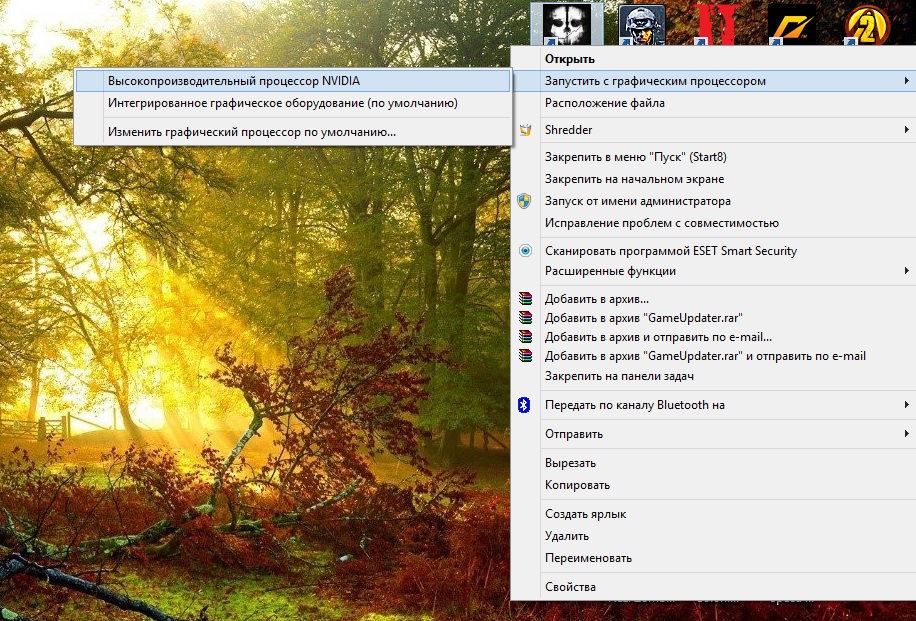Click 'Изменить графический процессор по умолчанию...'
This screenshot has width=916, height=621.
pos(293,132)
